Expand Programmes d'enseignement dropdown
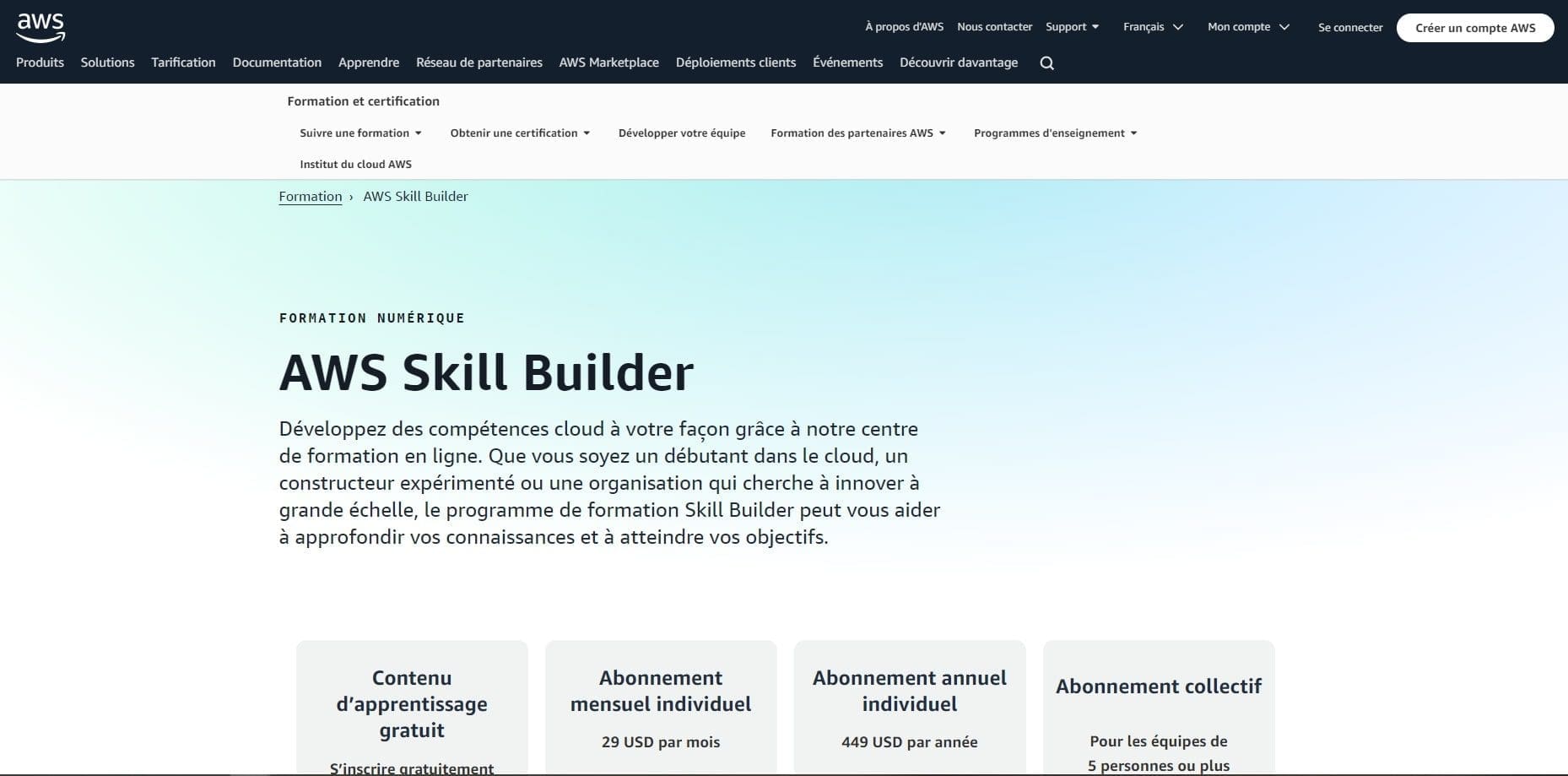 point(1055,133)
